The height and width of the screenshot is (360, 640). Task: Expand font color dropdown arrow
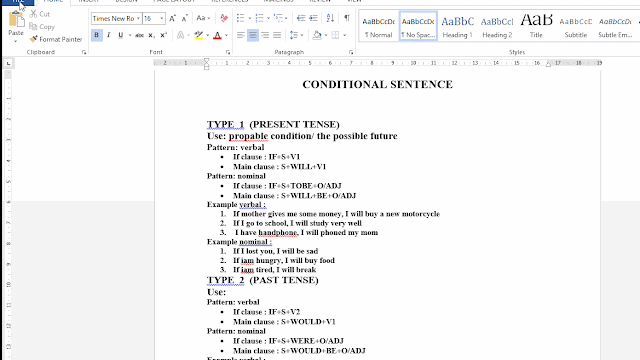227,36
